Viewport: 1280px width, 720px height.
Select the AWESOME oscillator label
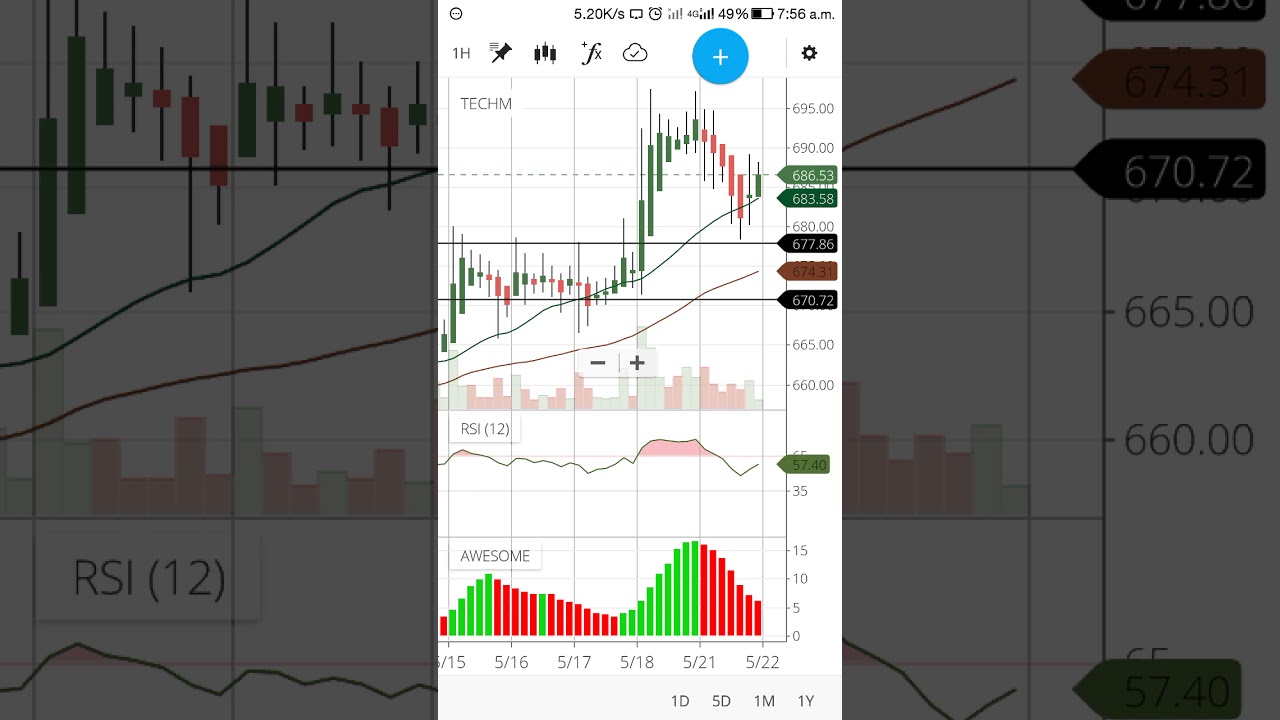pyautogui.click(x=495, y=556)
